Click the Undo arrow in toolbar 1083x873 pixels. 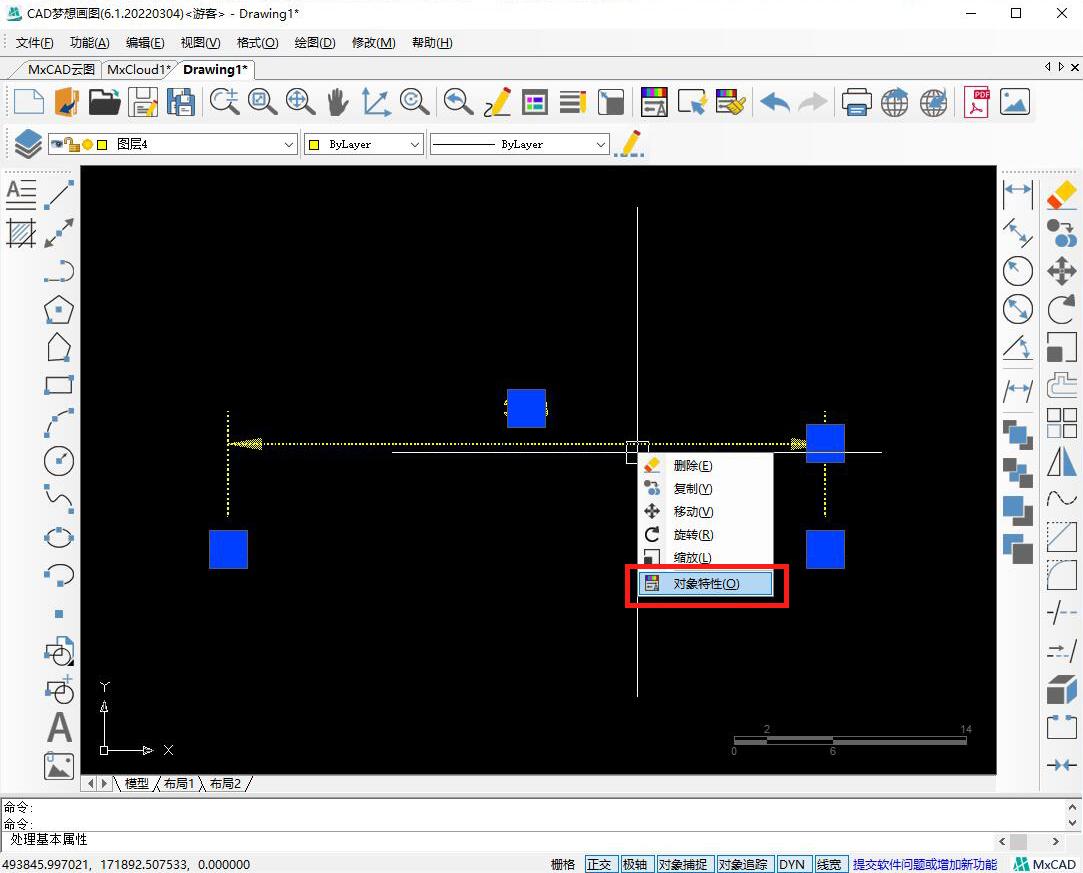(775, 102)
